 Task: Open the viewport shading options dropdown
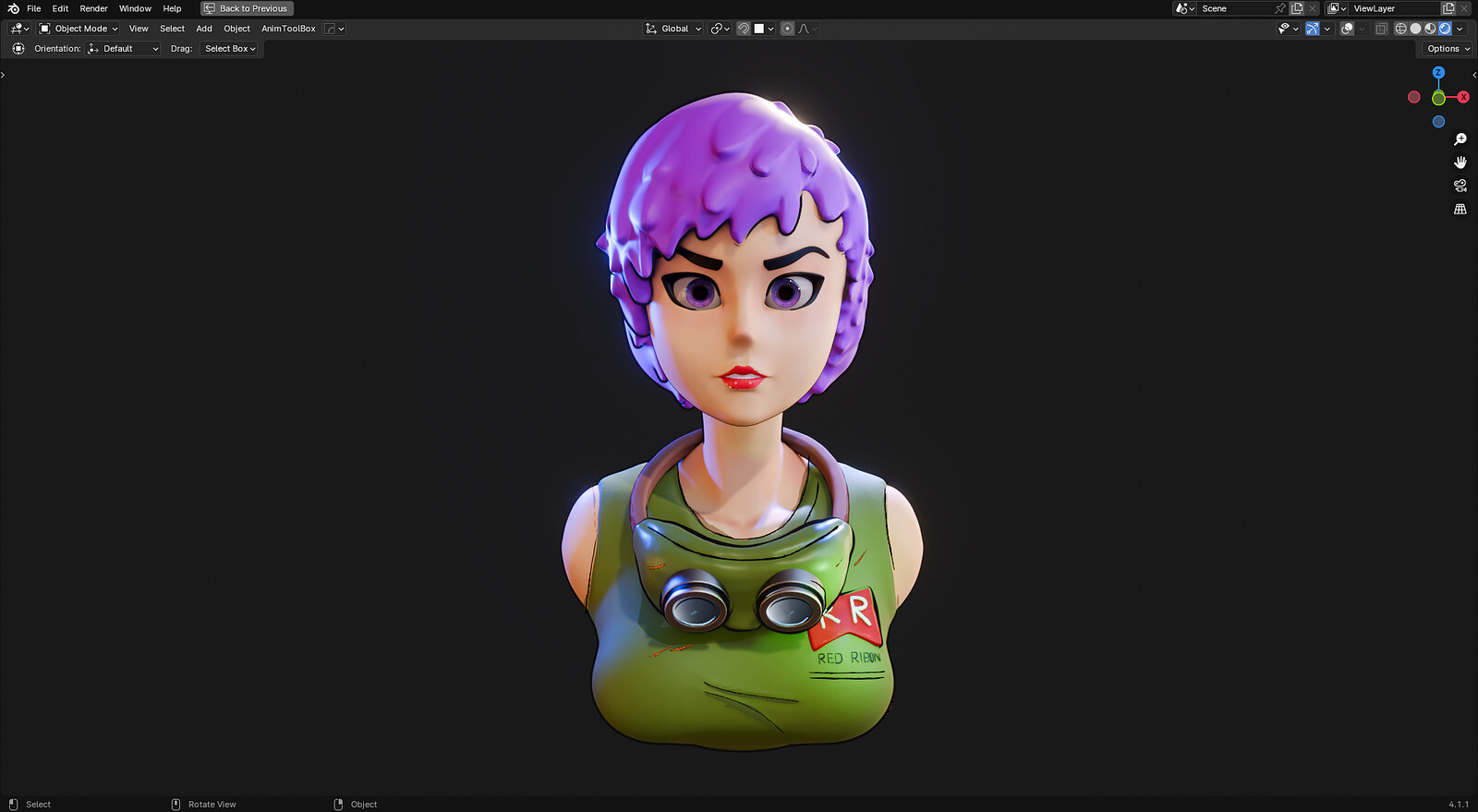1460,29
